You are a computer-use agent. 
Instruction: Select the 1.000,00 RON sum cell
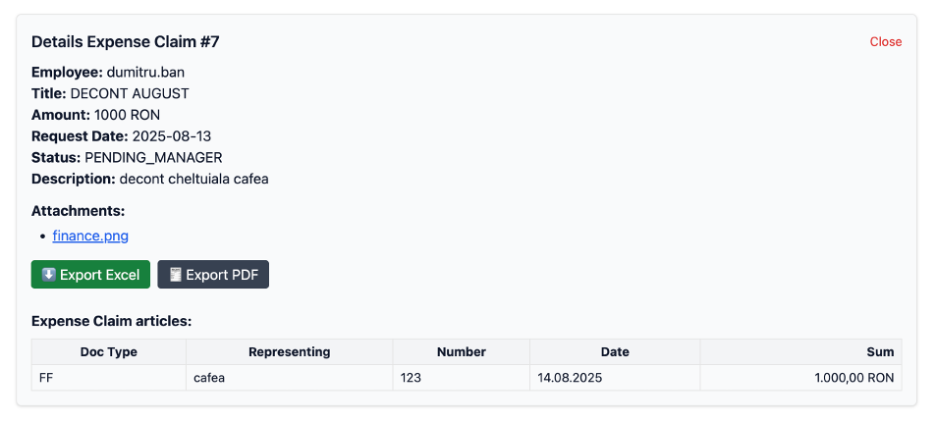click(854, 378)
